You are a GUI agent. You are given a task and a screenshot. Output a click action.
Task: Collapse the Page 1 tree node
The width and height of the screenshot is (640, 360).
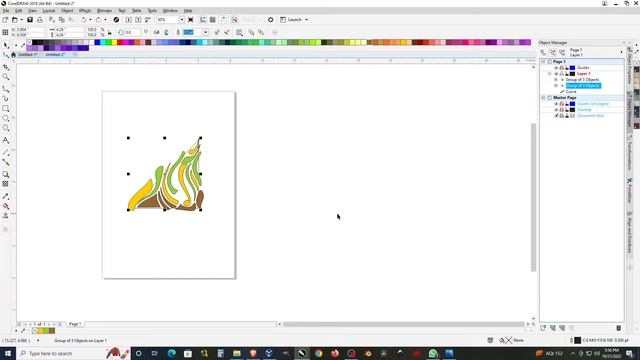pos(543,62)
